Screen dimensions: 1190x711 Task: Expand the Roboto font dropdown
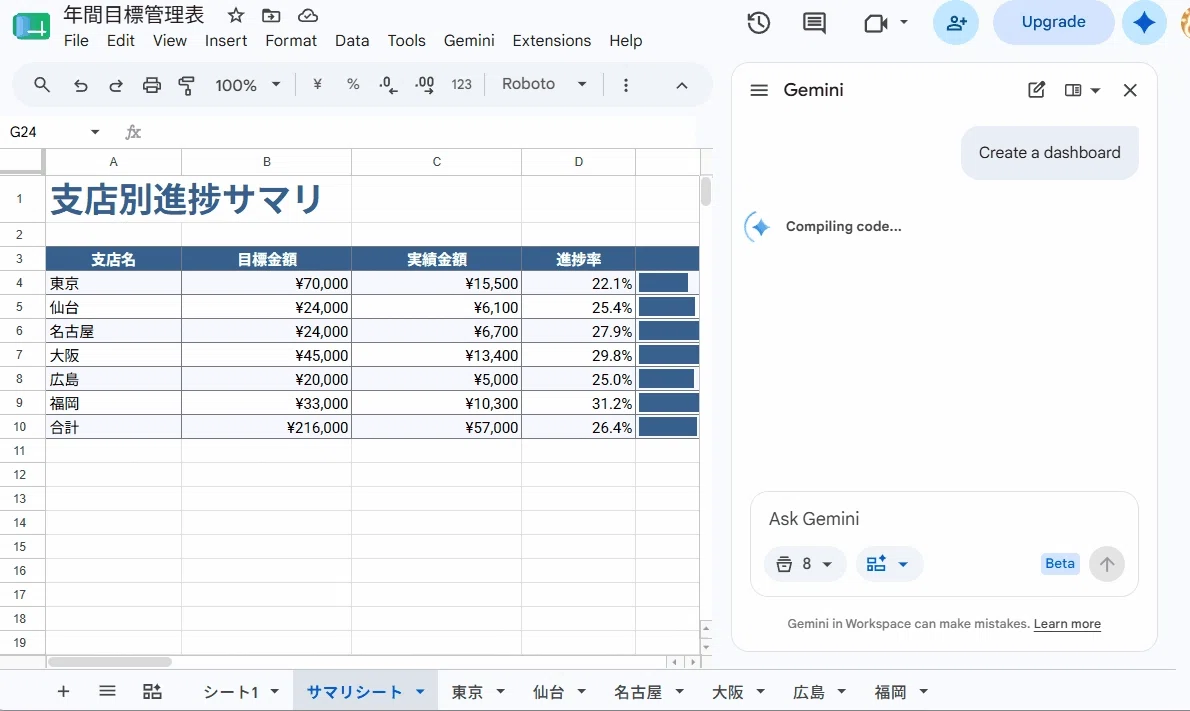tap(544, 84)
